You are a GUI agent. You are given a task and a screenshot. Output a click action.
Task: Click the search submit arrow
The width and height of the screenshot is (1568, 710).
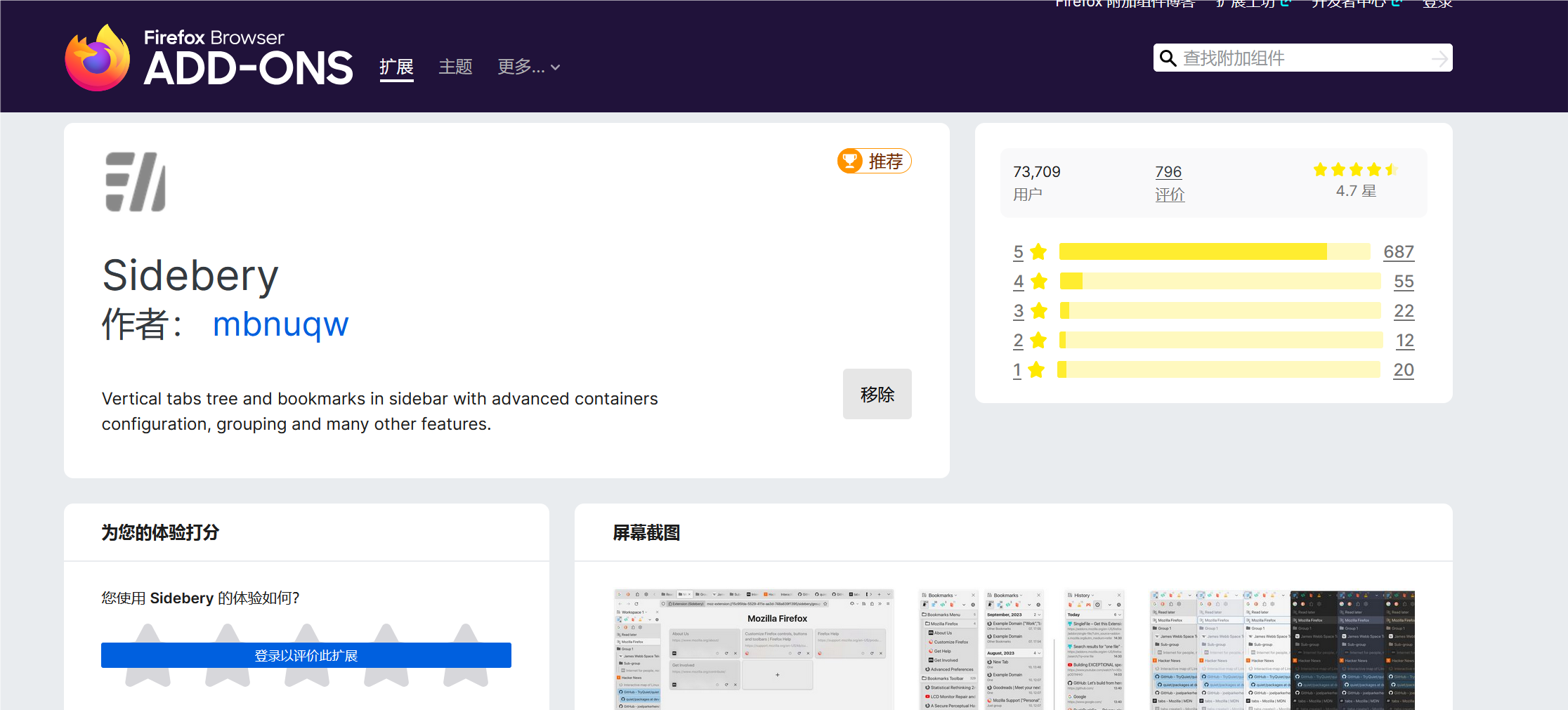pyautogui.click(x=1439, y=58)
